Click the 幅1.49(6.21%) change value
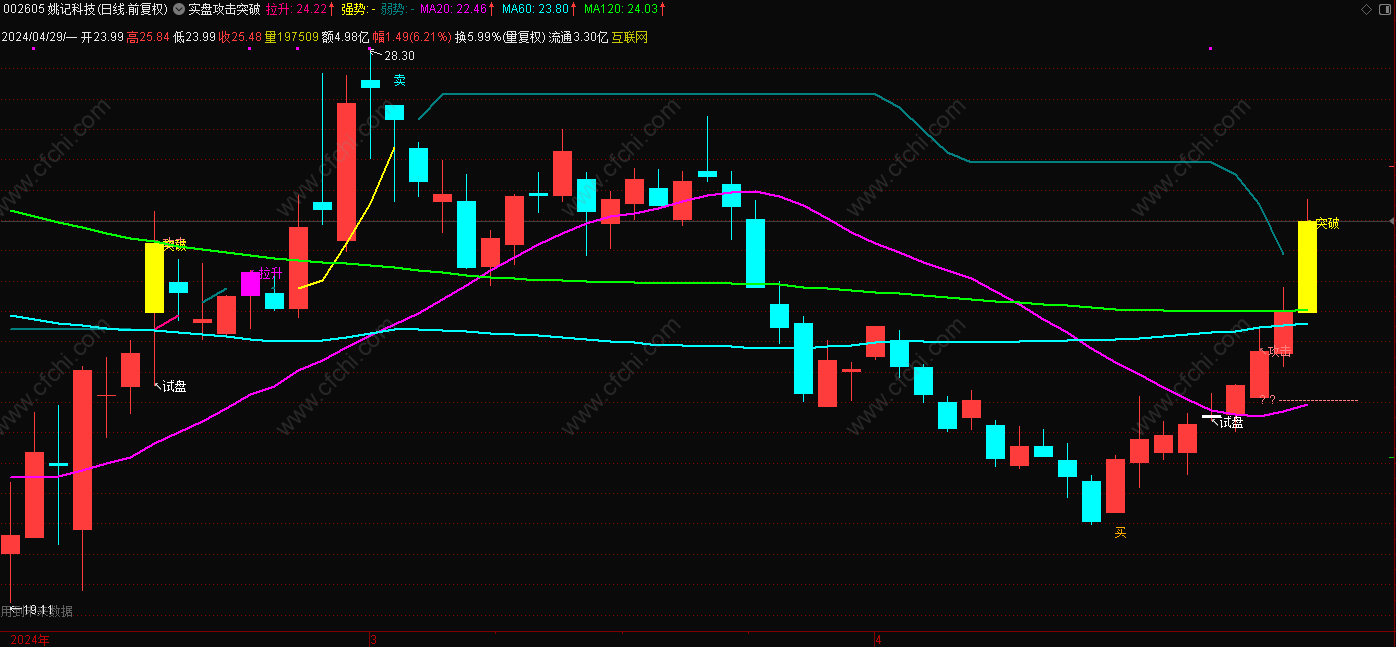 coord(412,37)
